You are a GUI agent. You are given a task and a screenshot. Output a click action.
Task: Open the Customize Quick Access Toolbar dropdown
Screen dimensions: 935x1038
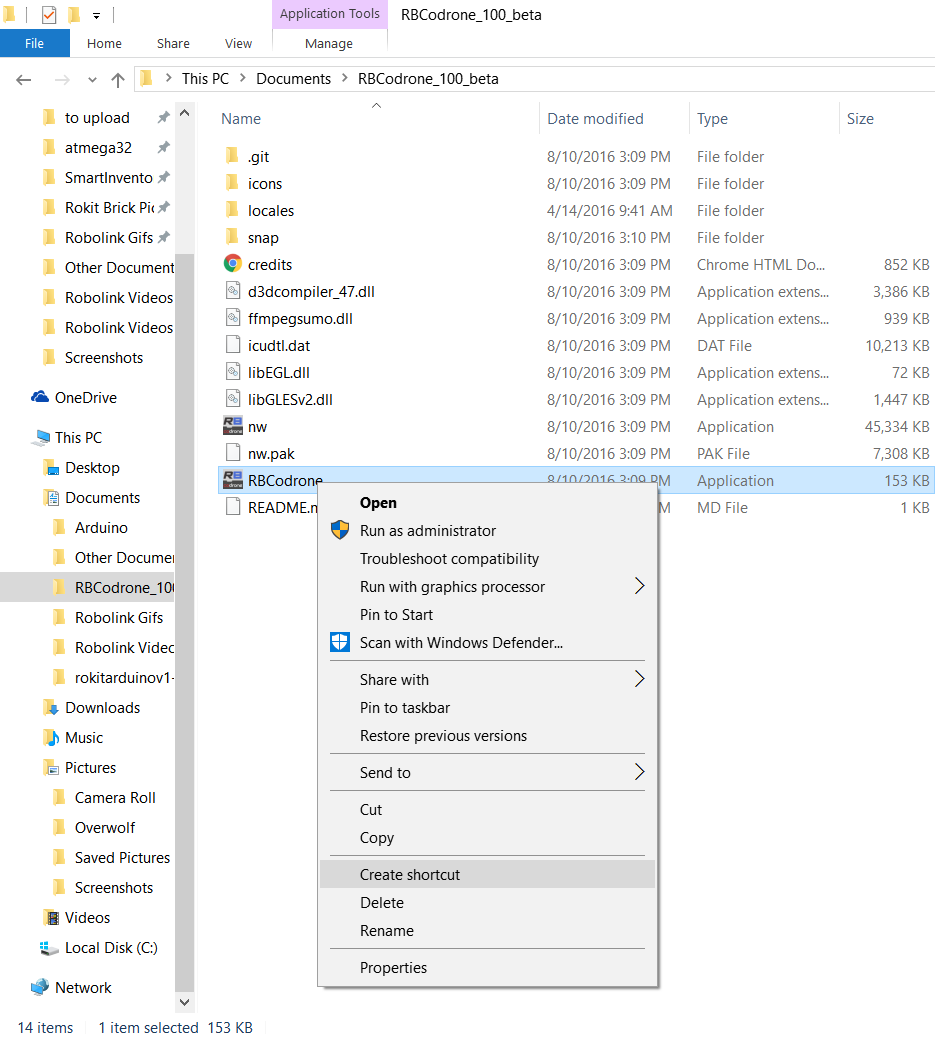click(96, 15)
